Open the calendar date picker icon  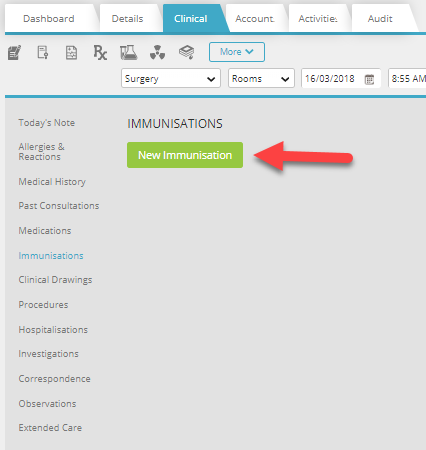(x=369, y=79)
